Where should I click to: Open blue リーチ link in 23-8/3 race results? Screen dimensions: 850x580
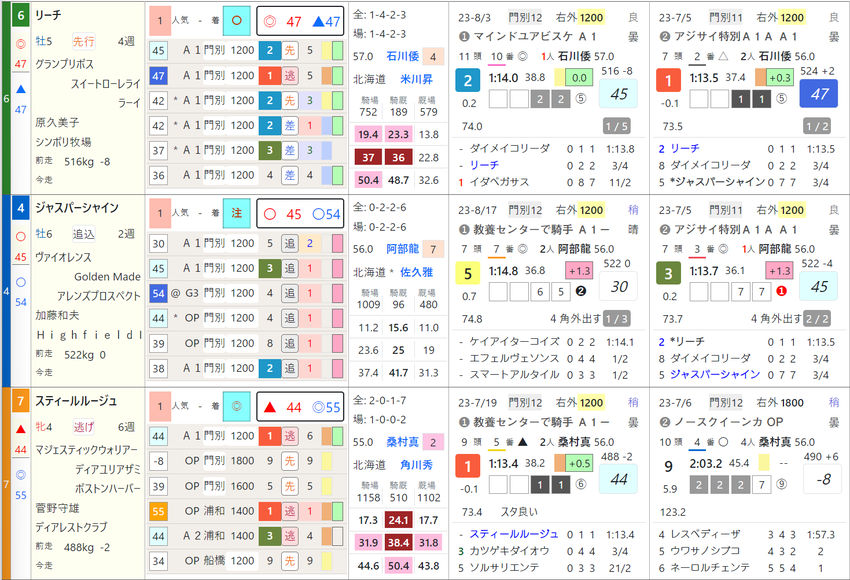click(x=484, y=165)
